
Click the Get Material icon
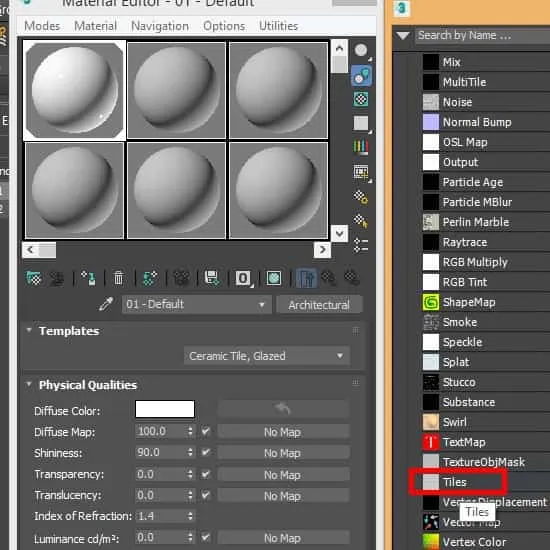click(x=34, y=279)
